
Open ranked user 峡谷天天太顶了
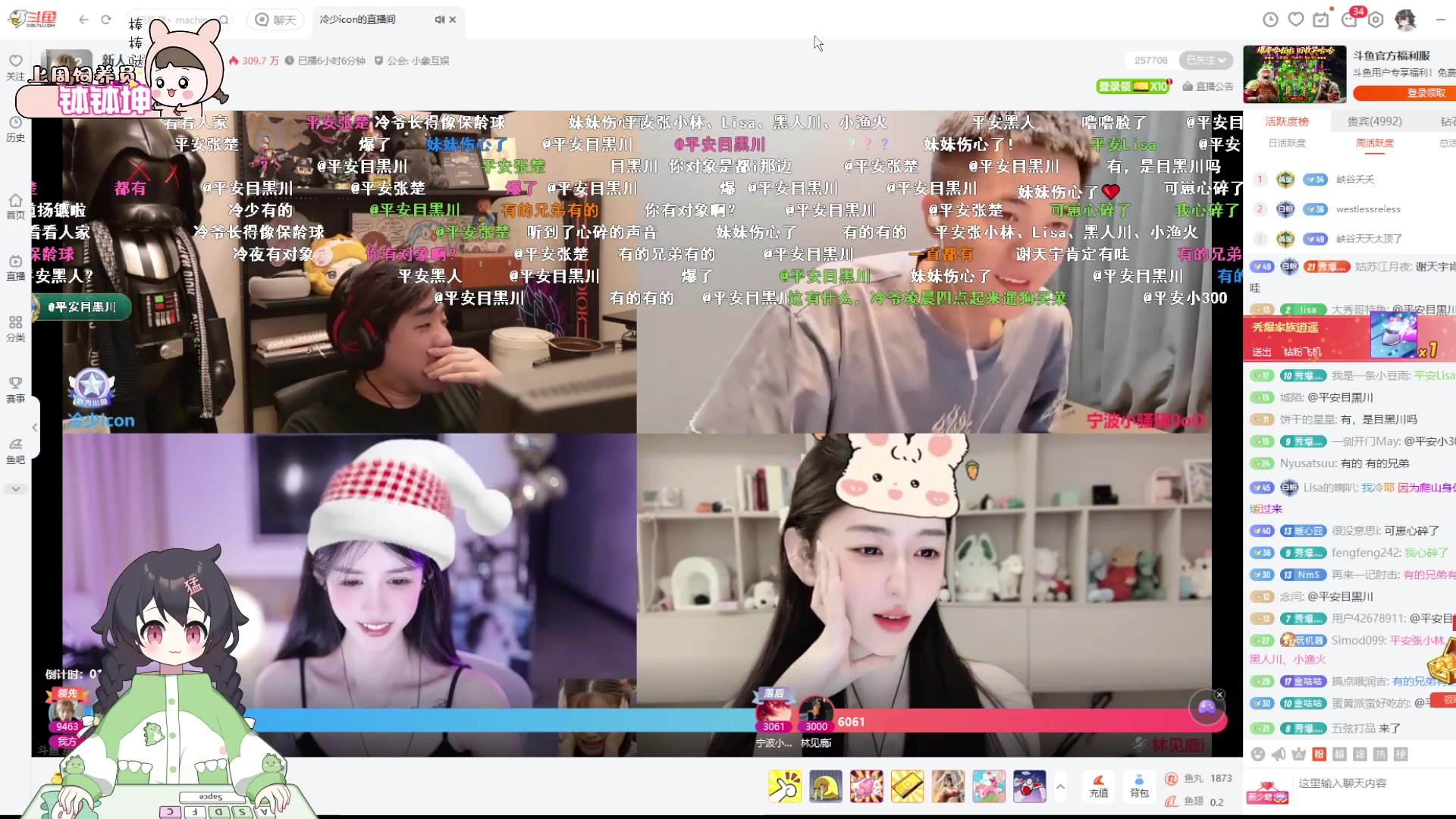[1369, 239]
